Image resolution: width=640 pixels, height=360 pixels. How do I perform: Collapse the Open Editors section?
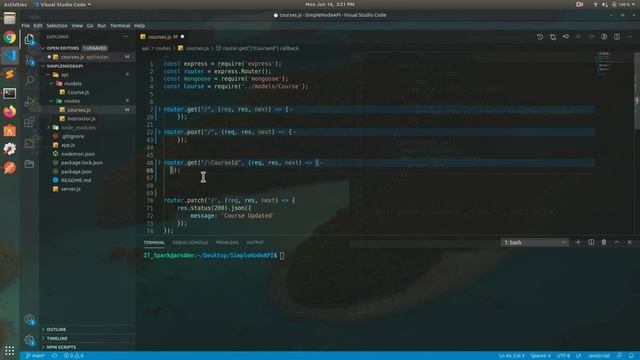point(43,48)
